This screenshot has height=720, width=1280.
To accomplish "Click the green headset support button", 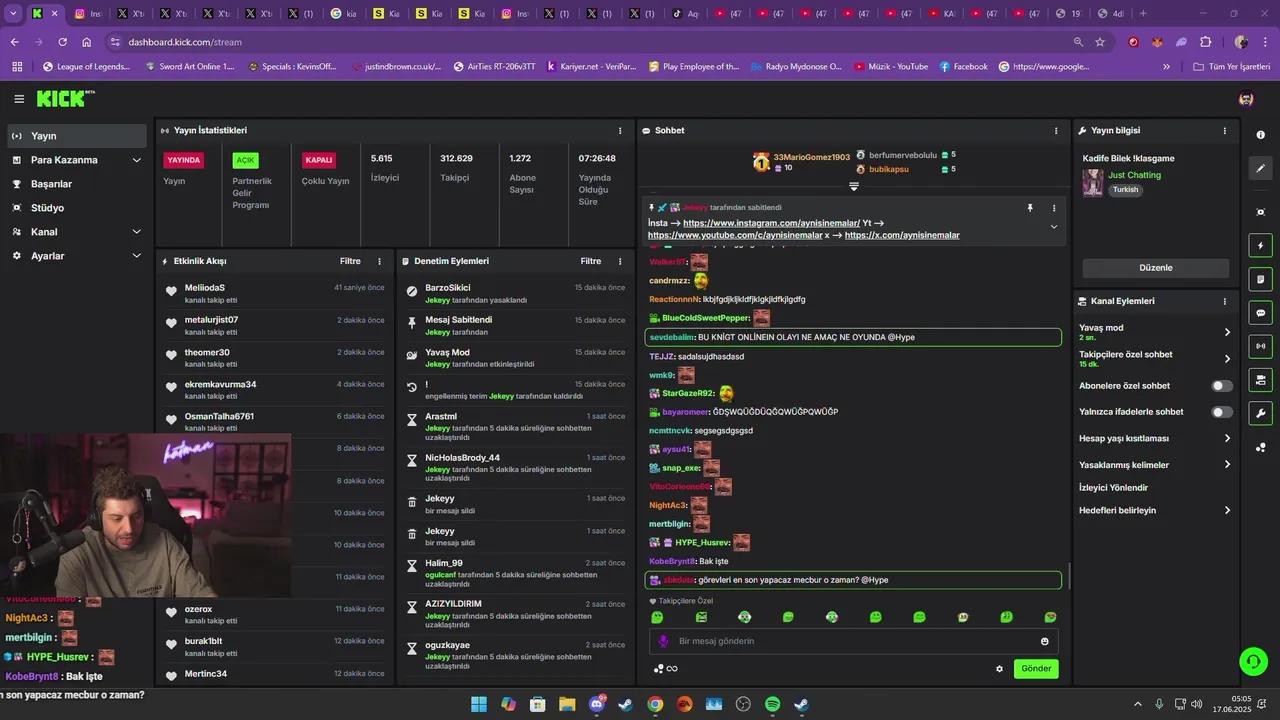I will click(1253, 661).
